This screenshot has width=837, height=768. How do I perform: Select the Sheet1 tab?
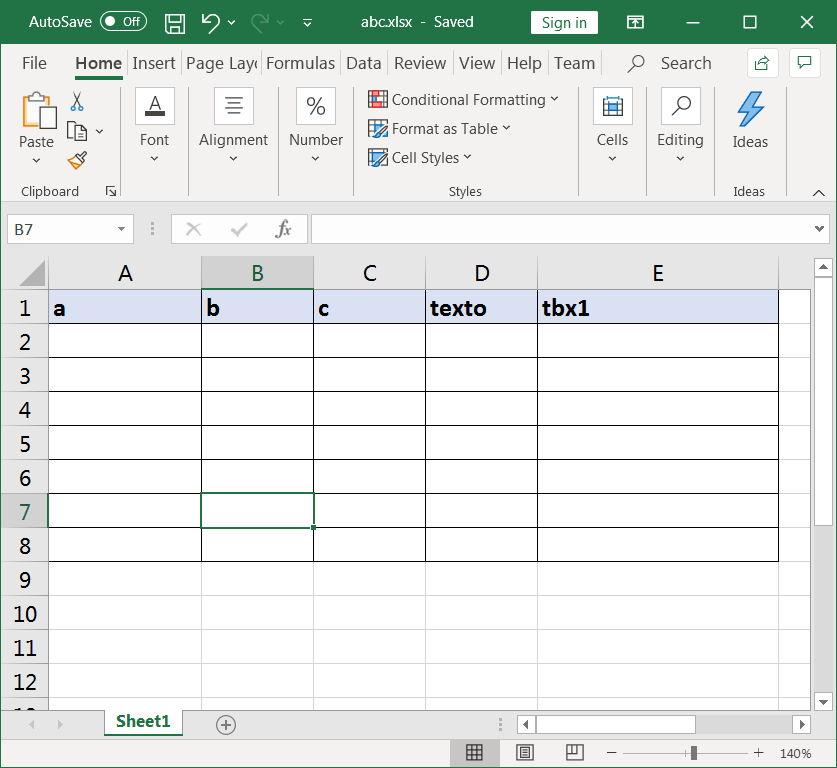pyautogui.click(x=143, y=722)
